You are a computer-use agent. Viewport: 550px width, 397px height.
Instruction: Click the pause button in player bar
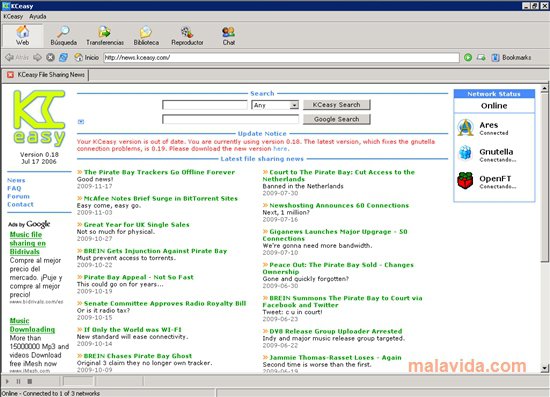coord(19,381)
